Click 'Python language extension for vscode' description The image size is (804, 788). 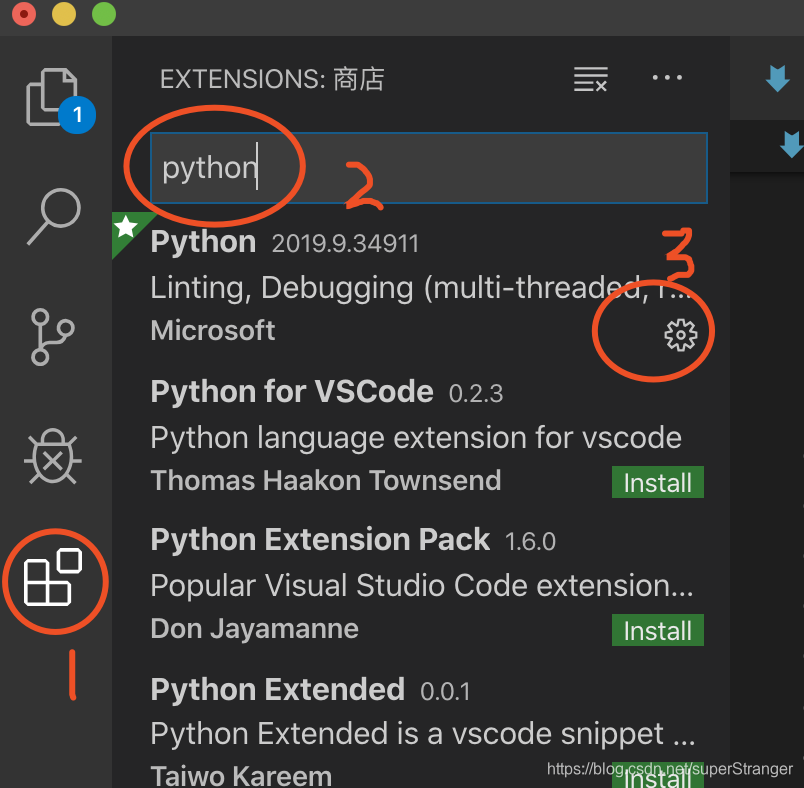(416, 438)
